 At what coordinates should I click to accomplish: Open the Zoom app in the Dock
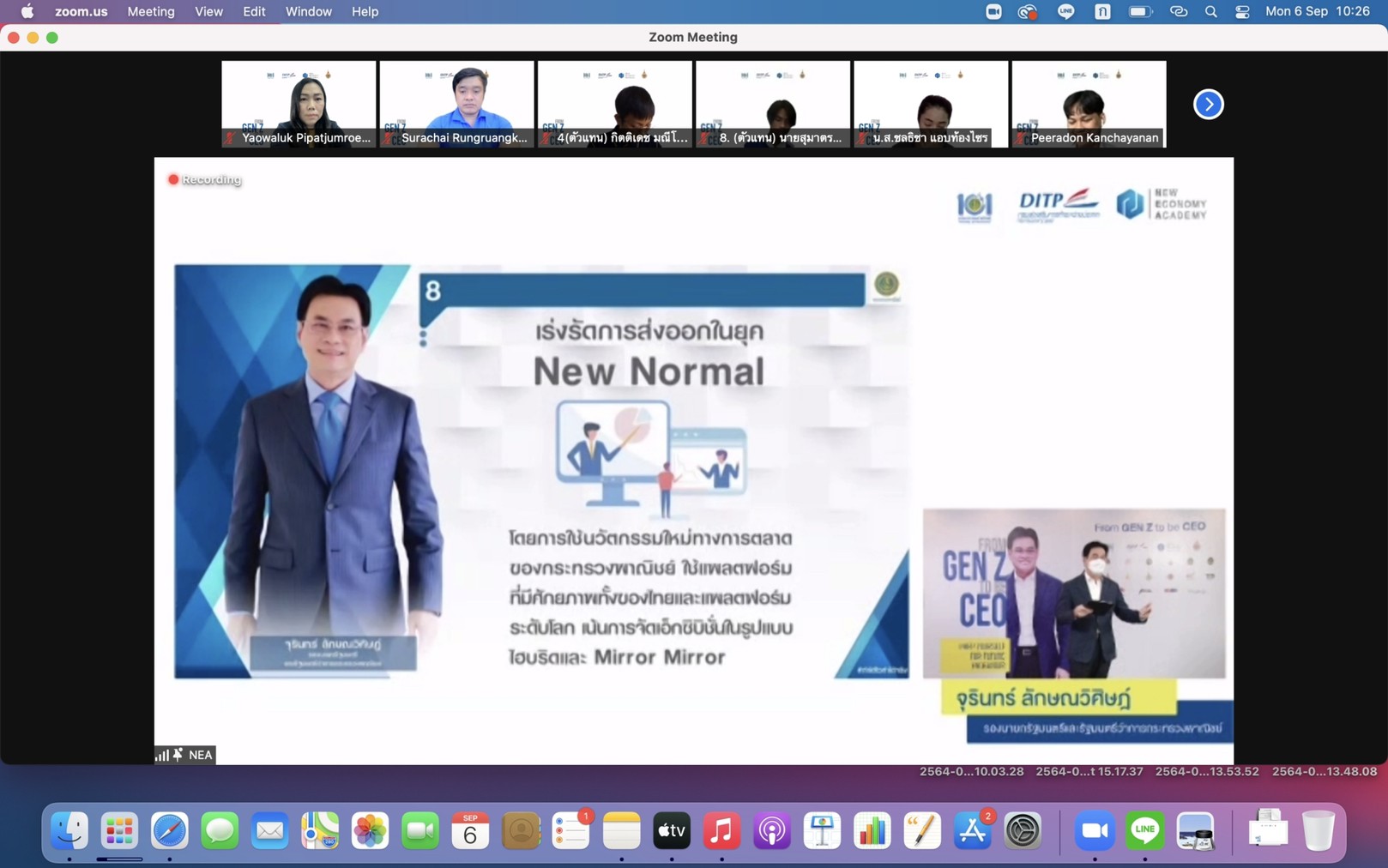coord(1095,830)
